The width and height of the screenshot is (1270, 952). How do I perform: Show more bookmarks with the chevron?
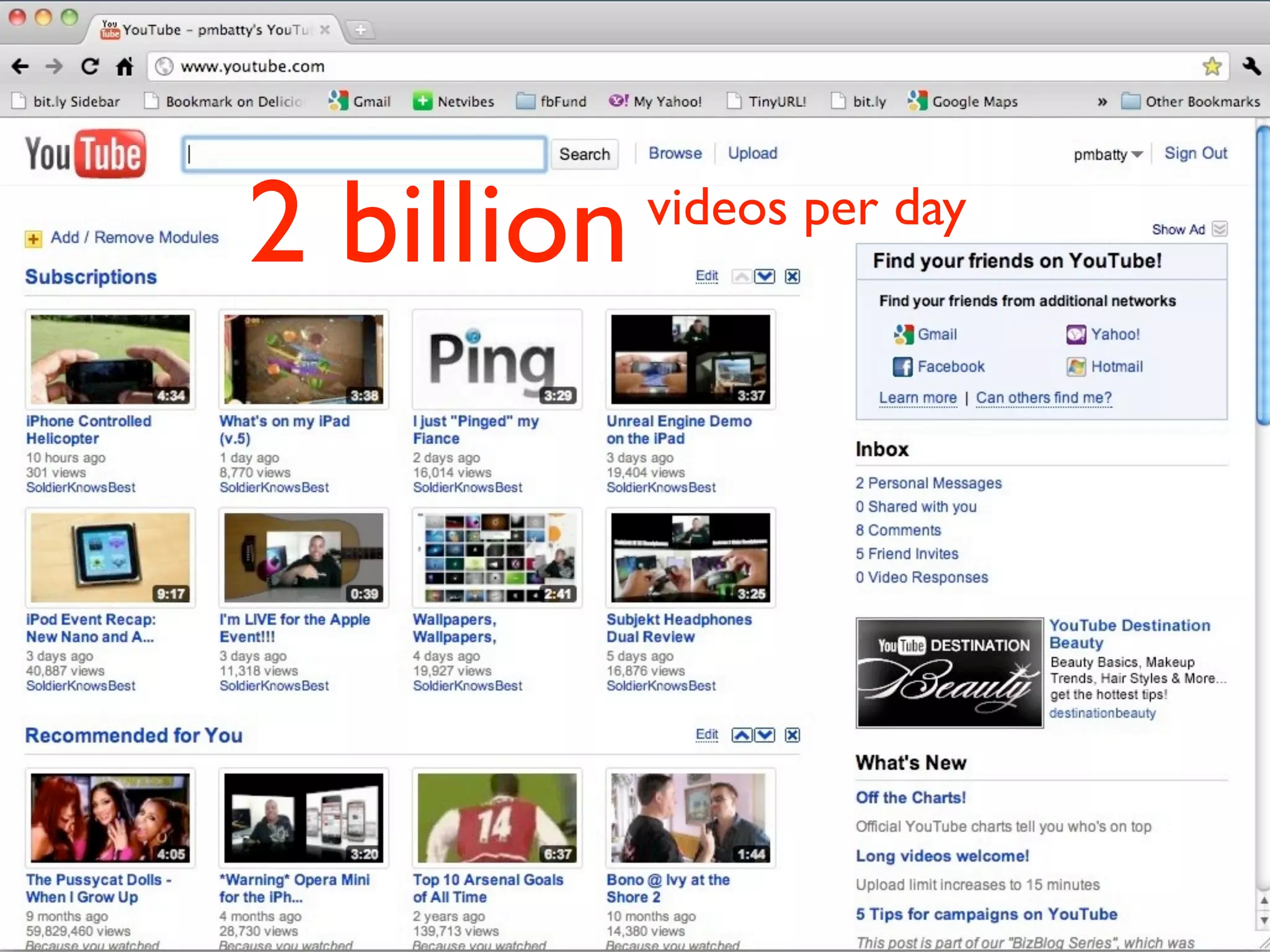coord(1102,102)
